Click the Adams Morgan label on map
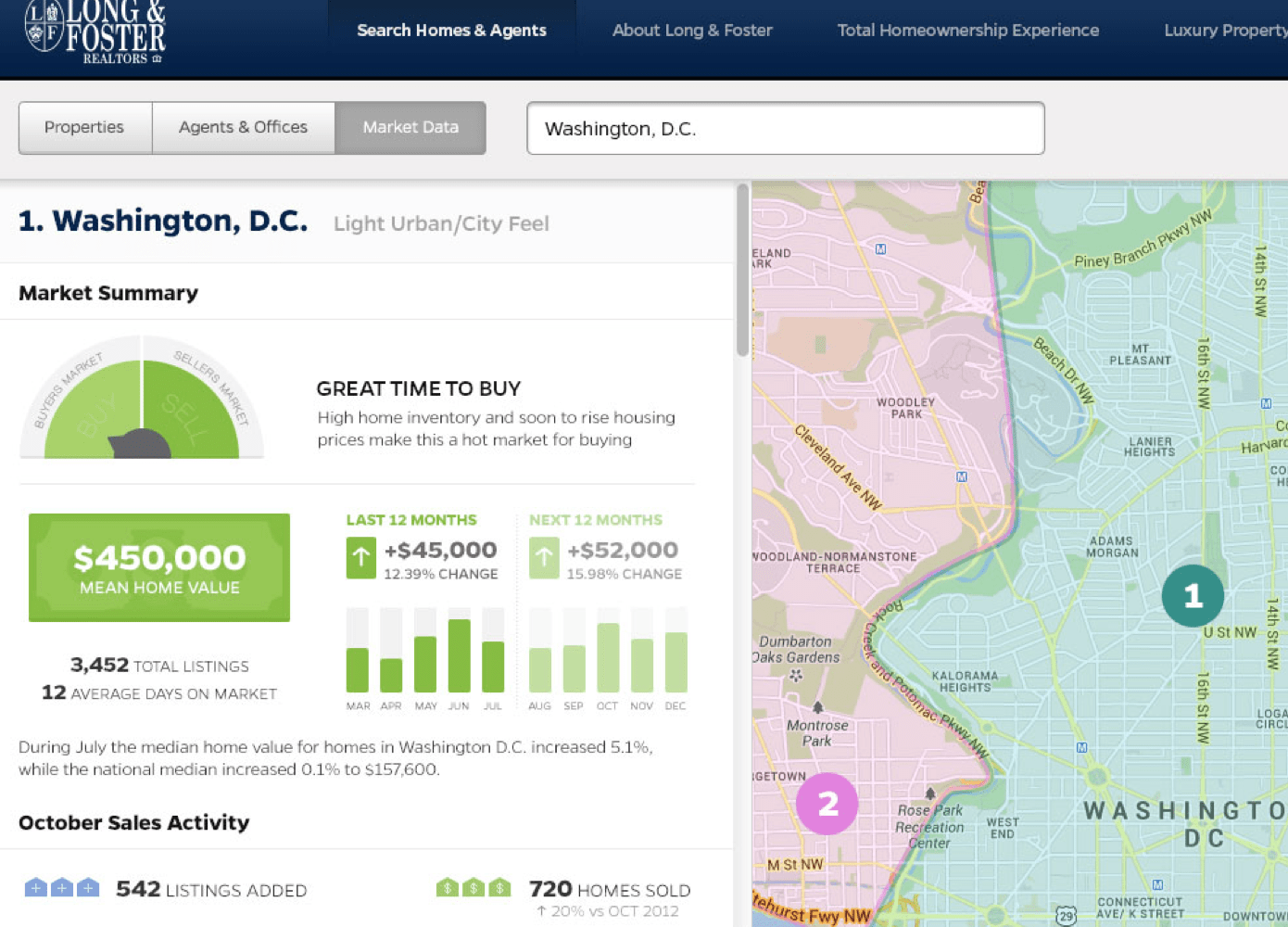 point(1112,547)
